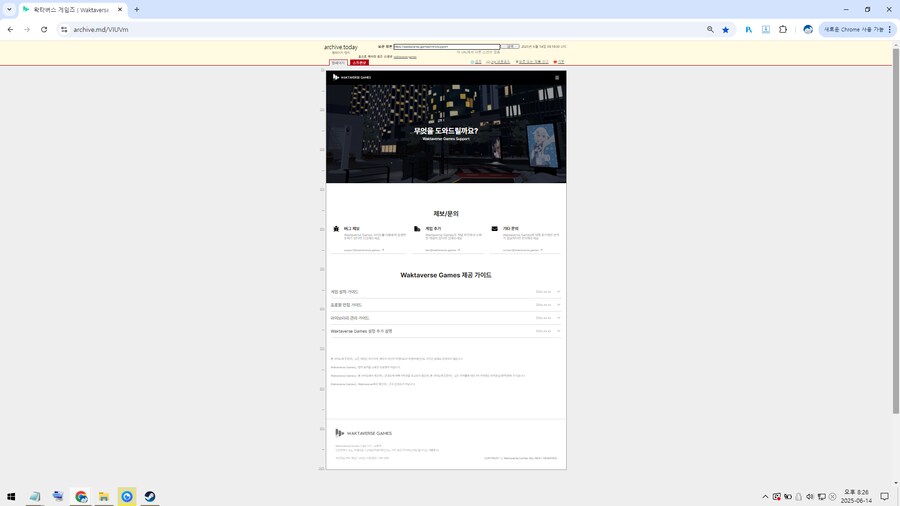Viewport: 900px width, 506px height.
Task: Expand the third guide row '라이브러리 관리 가이드'
Action: point(445,318)
